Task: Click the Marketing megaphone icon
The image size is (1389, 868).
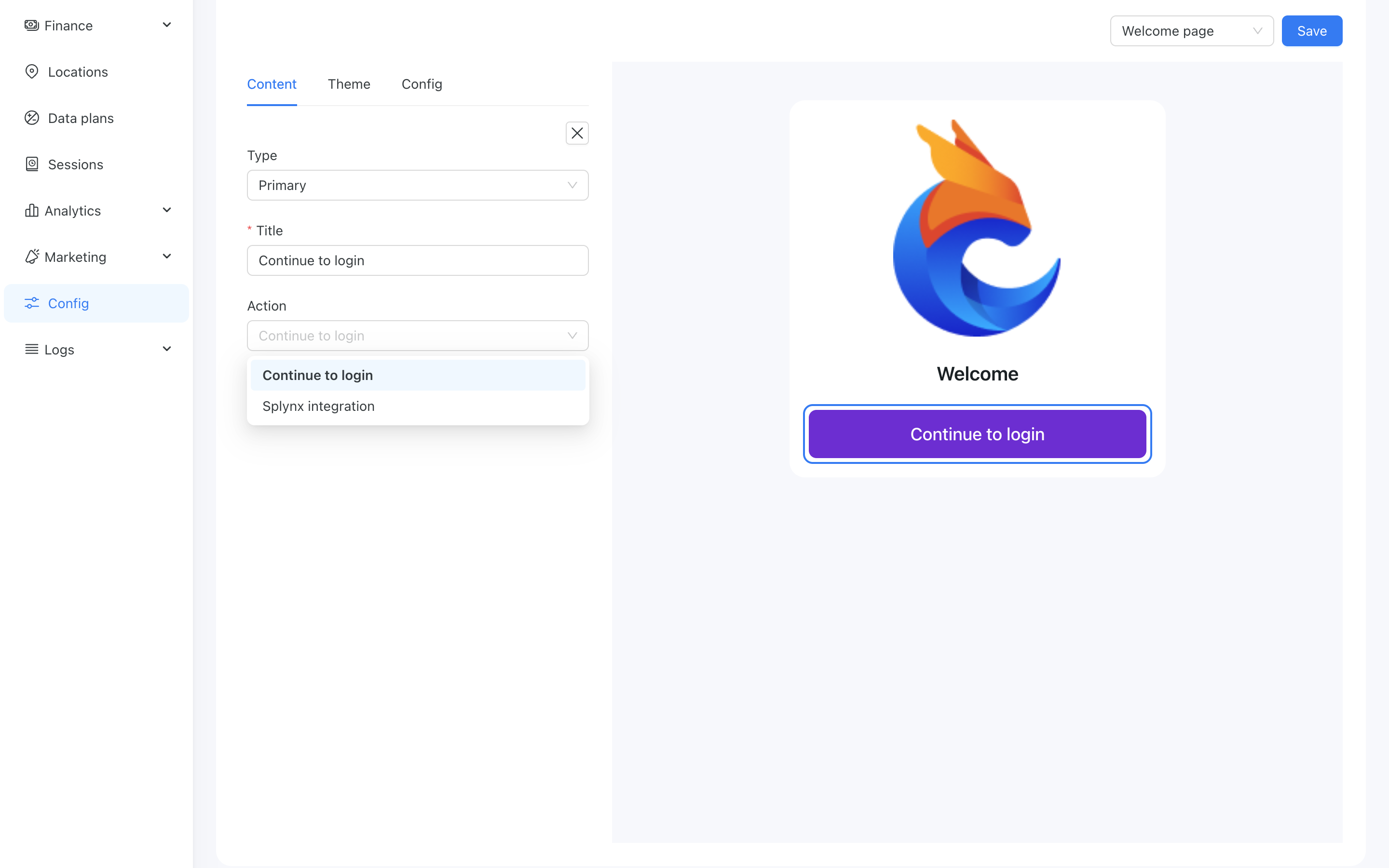Action: click(x=31, y=257)
